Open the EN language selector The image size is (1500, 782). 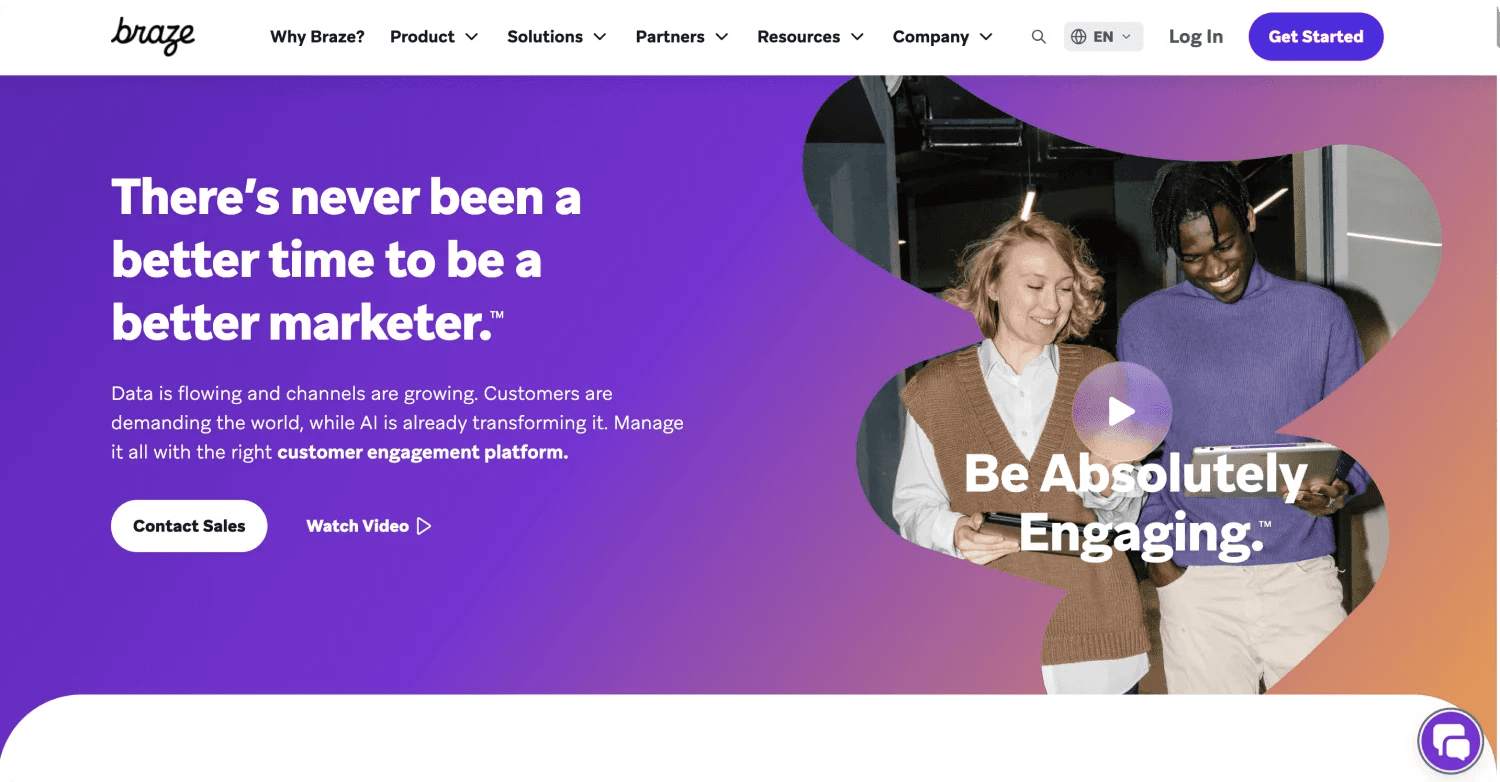[x=1103, y=36]
